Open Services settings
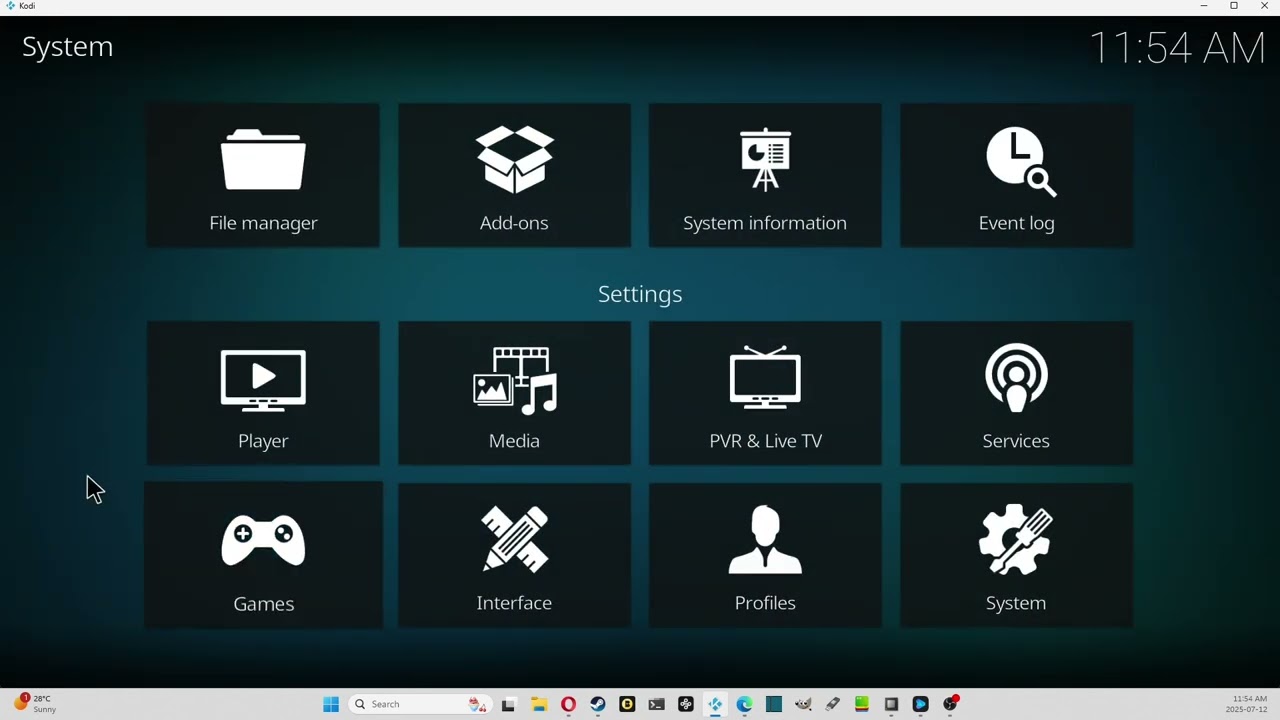This screenshot has width=1280, height=720. pyautogui.click(x=1016, y=393)
